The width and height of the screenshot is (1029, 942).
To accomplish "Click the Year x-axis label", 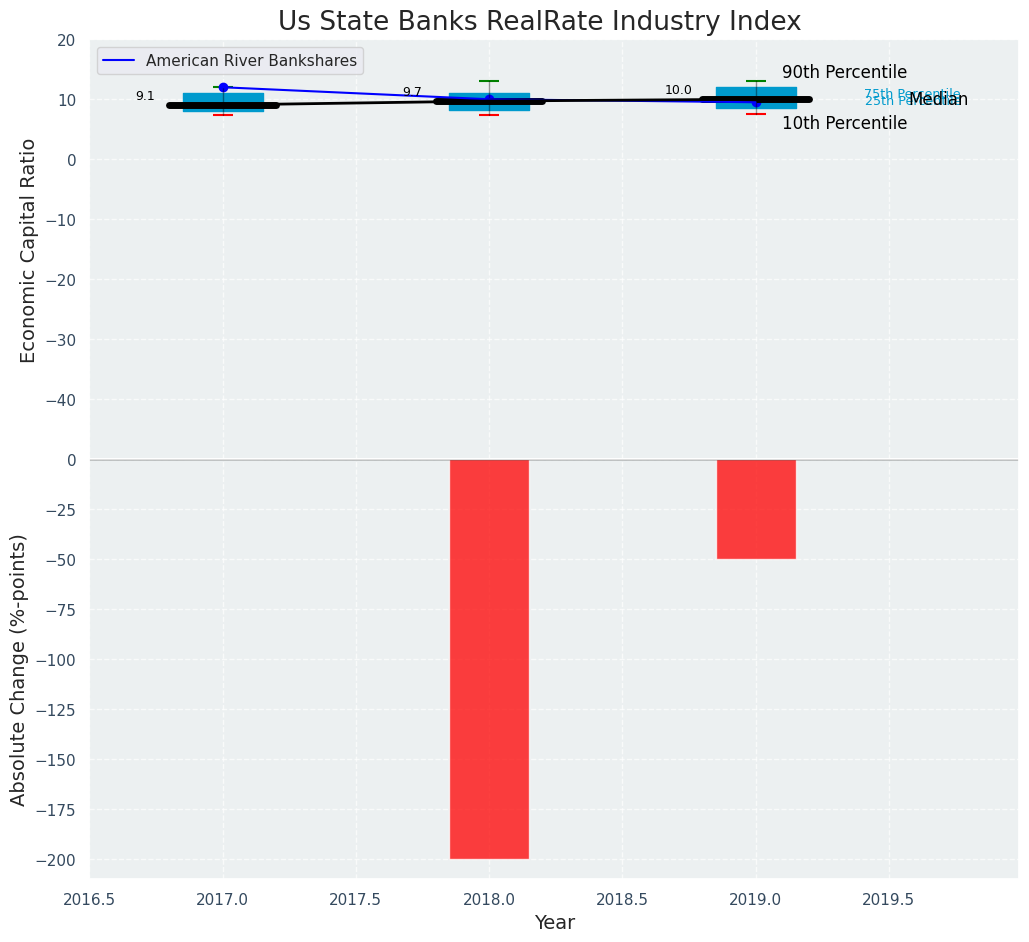I will pyautogui.click(x=554, y=923).
